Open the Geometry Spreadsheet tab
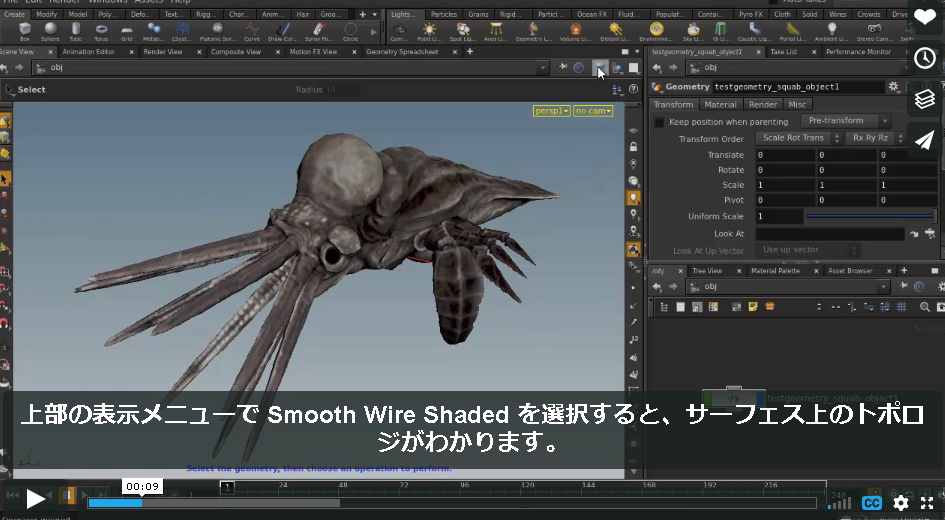 pyautogui.click(x=402, y=52)
